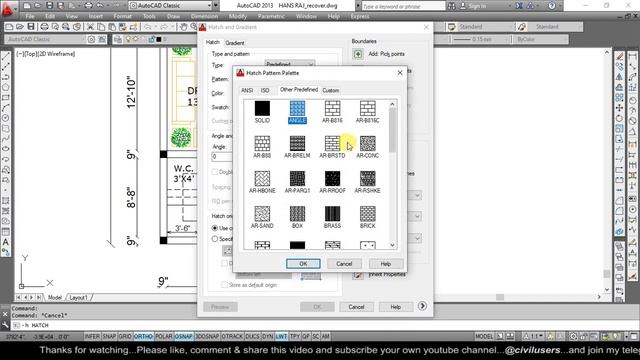Viewport: 640px width, 360px height.
Task: Open first Standard style dropdown
Action: (x=485, y=27)
